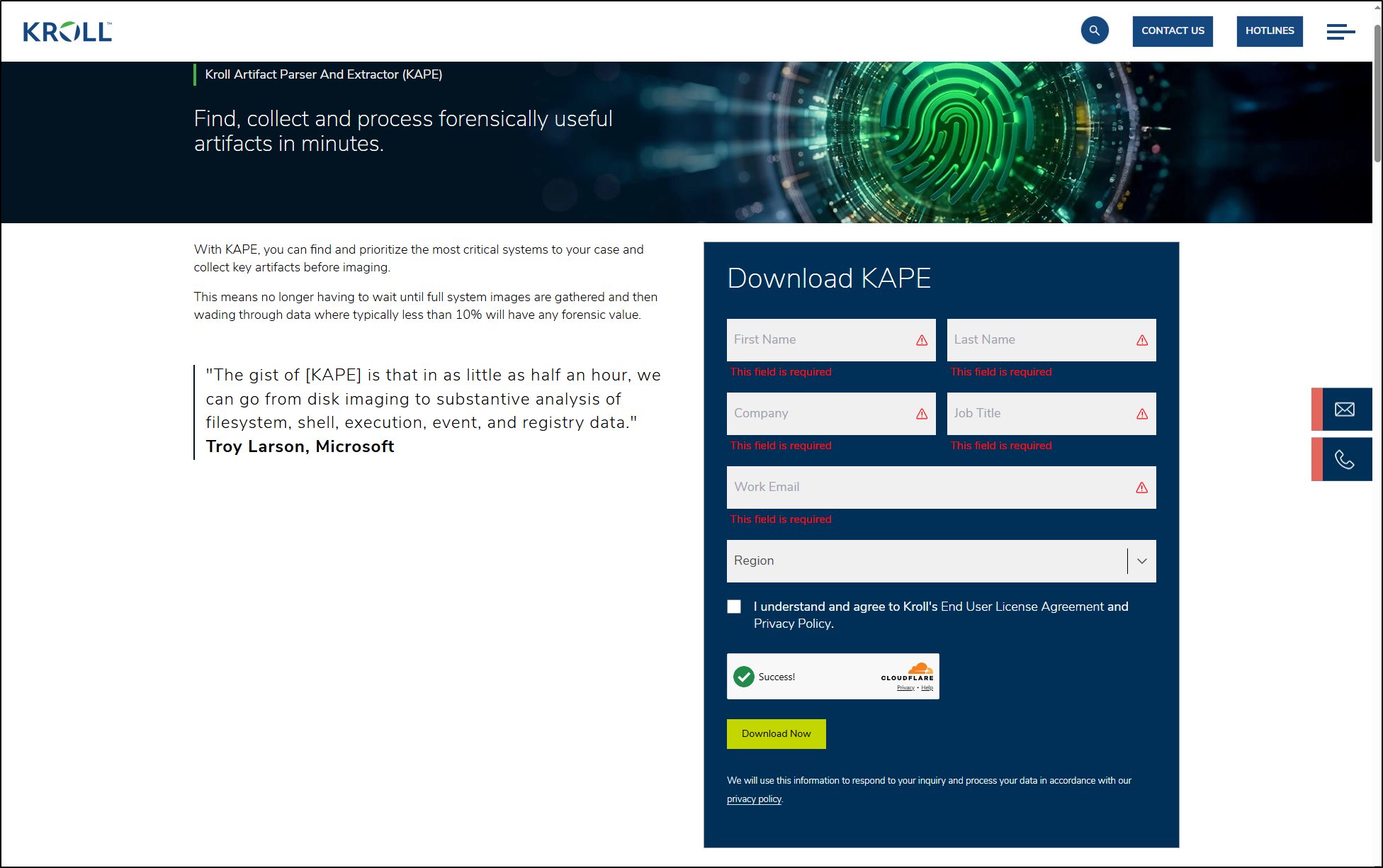The width and height of the screenshot is (1383, 868).
Task: Click the green Success checkmark icon
Action: [x=744, y=677]
